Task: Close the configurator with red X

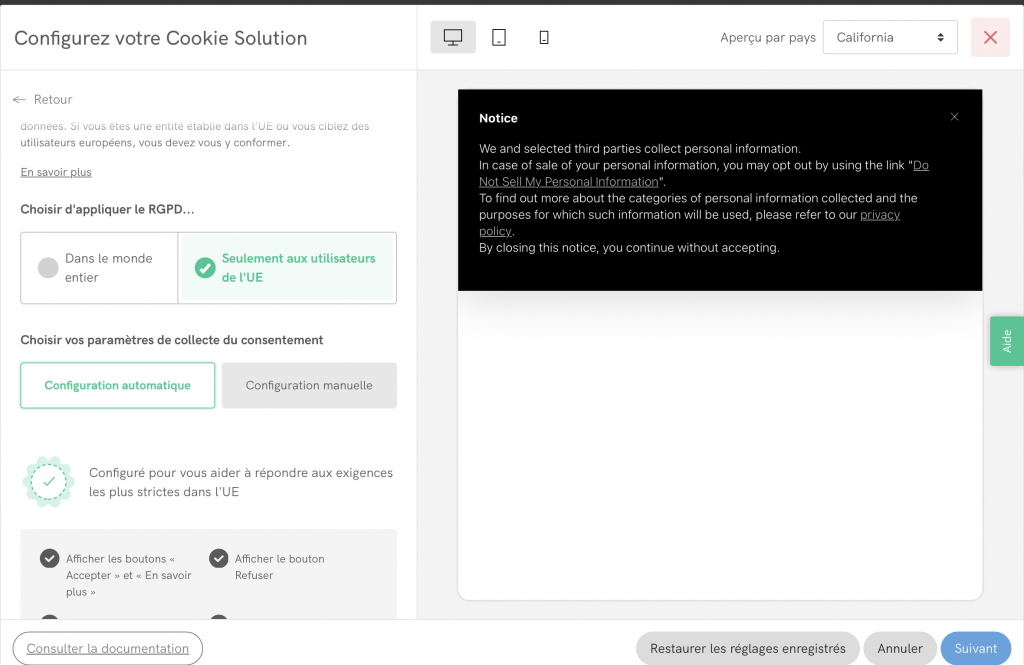Action: [x=990, y=38]
